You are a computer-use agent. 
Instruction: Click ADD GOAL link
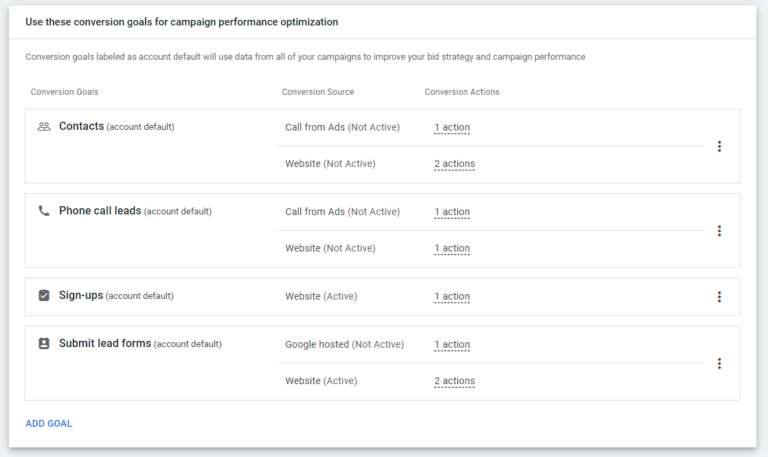[x=49, y=424]
